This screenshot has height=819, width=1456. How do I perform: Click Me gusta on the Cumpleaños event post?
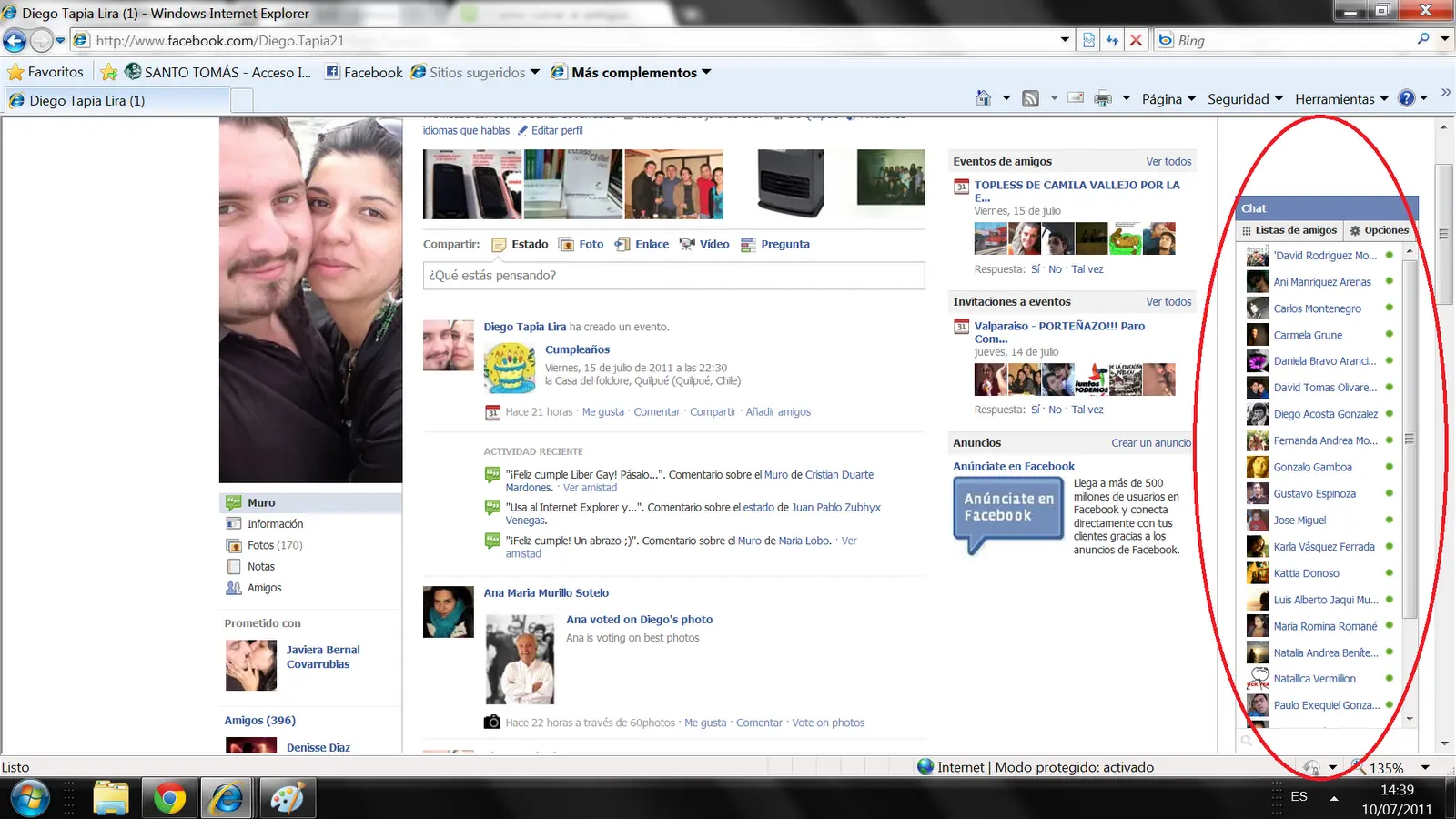tap(603, 412)
